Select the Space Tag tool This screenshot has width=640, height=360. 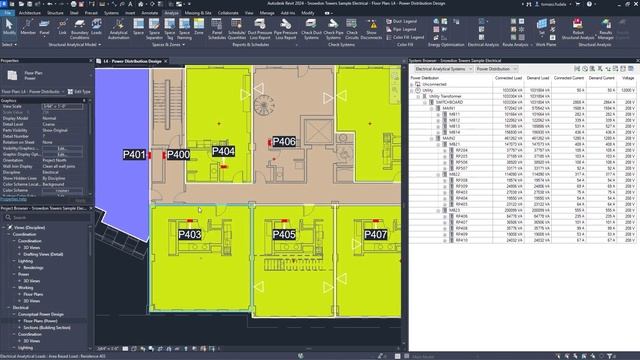tap(169, 29)
